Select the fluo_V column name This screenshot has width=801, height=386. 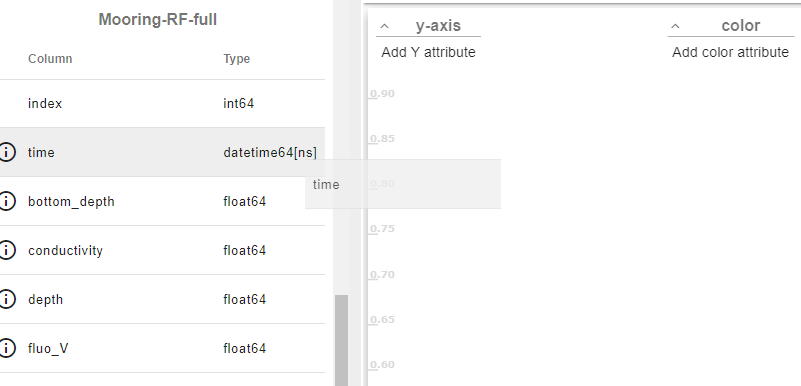(x=48, y=349)
